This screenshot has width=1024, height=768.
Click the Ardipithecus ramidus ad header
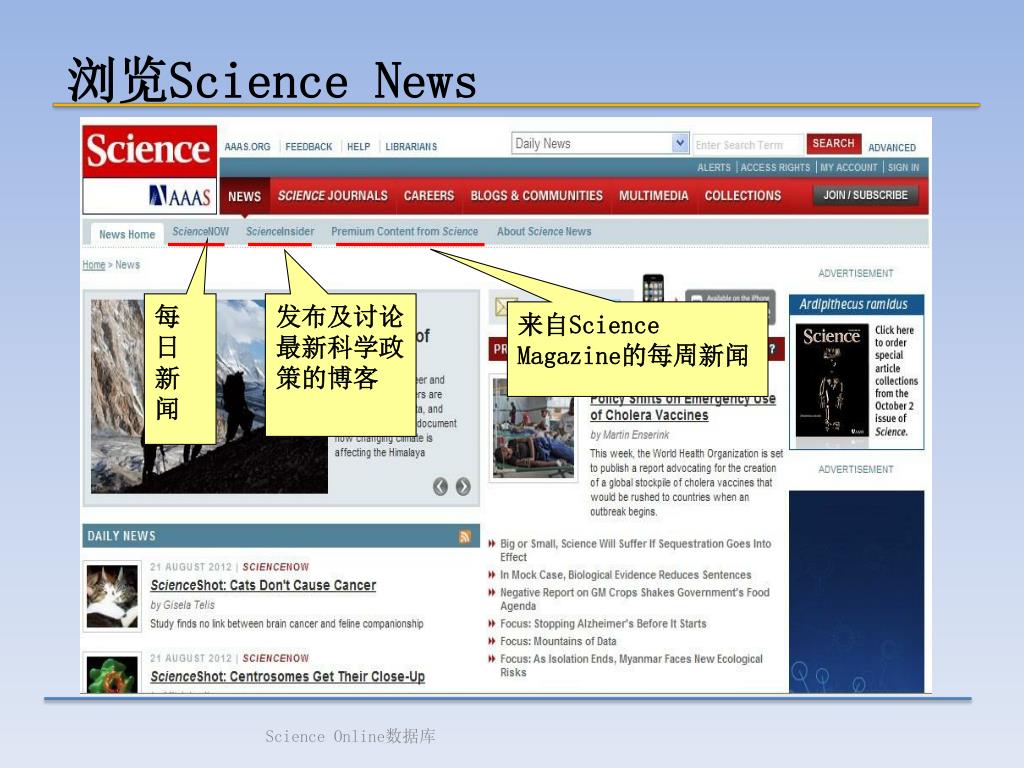(x=856, y=305)
